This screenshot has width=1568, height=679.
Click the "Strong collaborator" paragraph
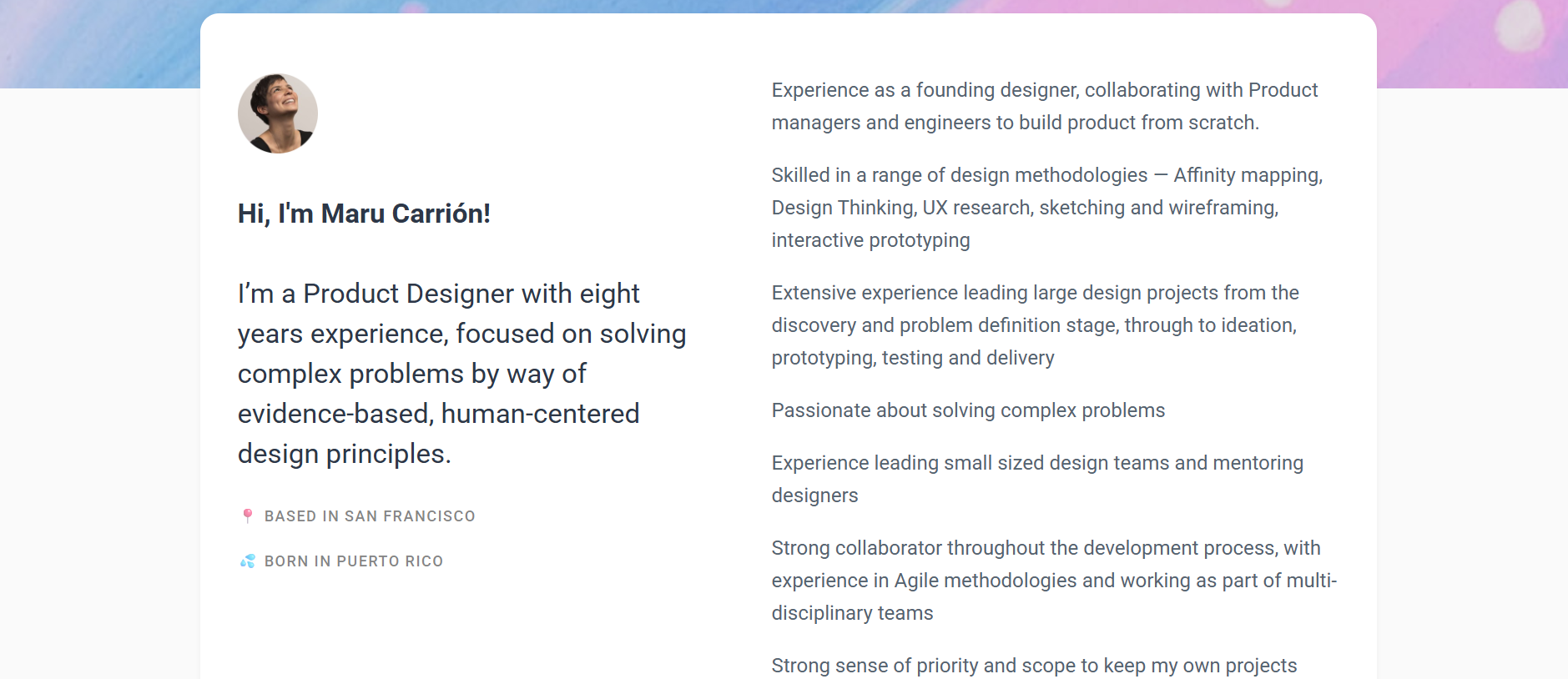click(x=1053, y=581)
